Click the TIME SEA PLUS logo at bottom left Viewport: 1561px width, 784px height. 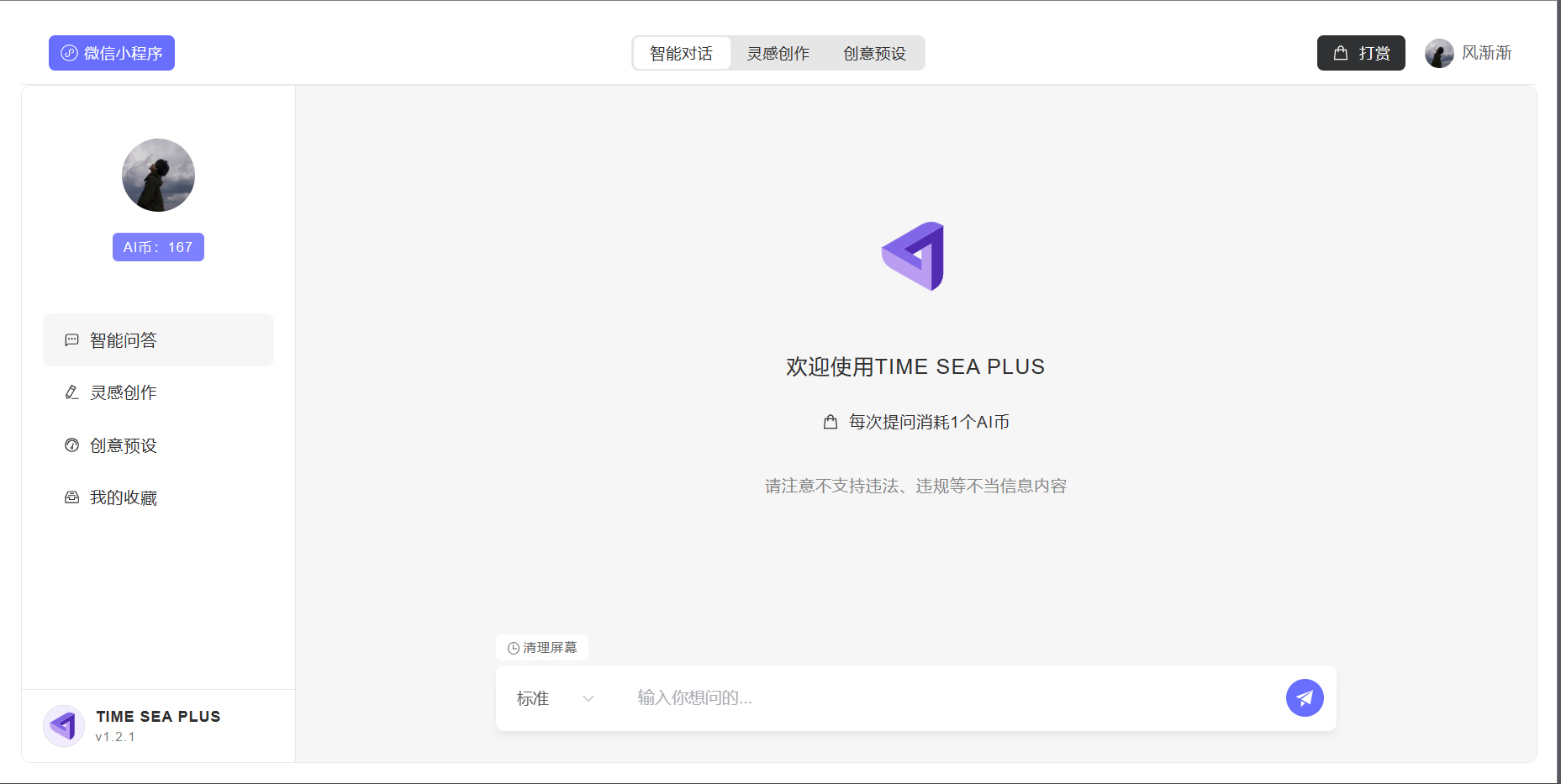(x=64, y=724)
